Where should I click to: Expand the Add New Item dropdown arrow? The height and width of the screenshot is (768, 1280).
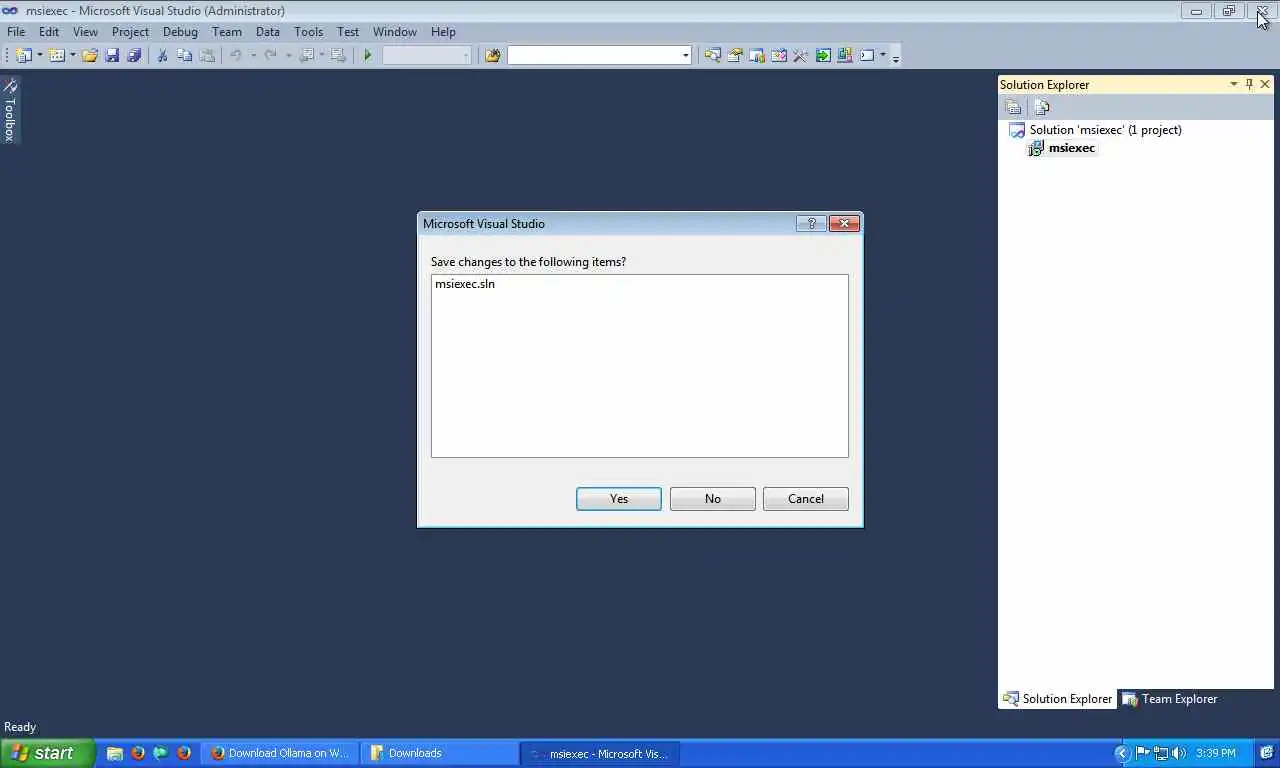73,55
